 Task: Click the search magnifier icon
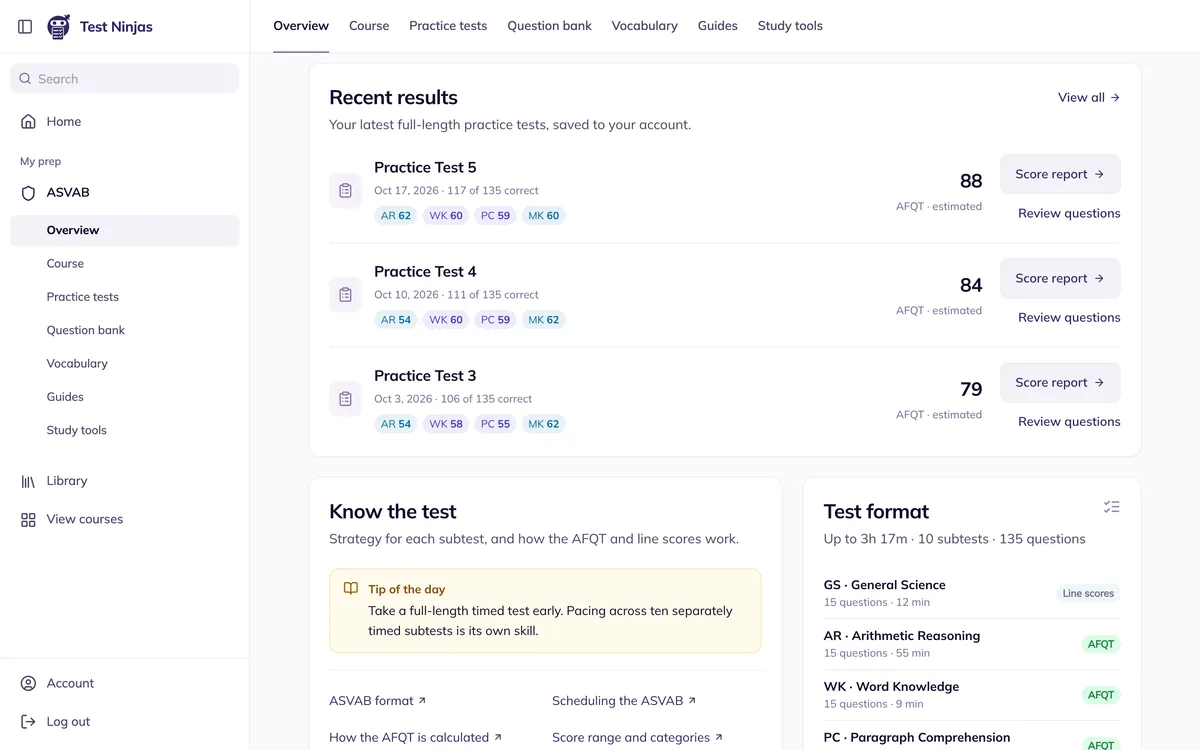[x=25, y=79]
